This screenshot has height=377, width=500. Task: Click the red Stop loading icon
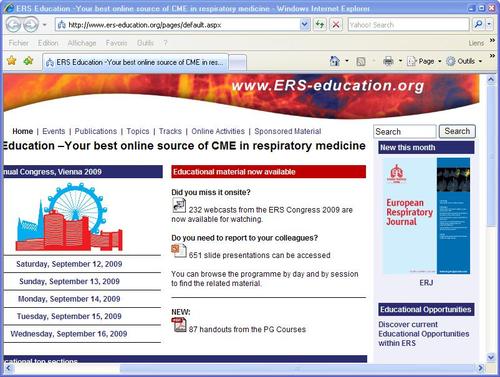click(336, 25)
